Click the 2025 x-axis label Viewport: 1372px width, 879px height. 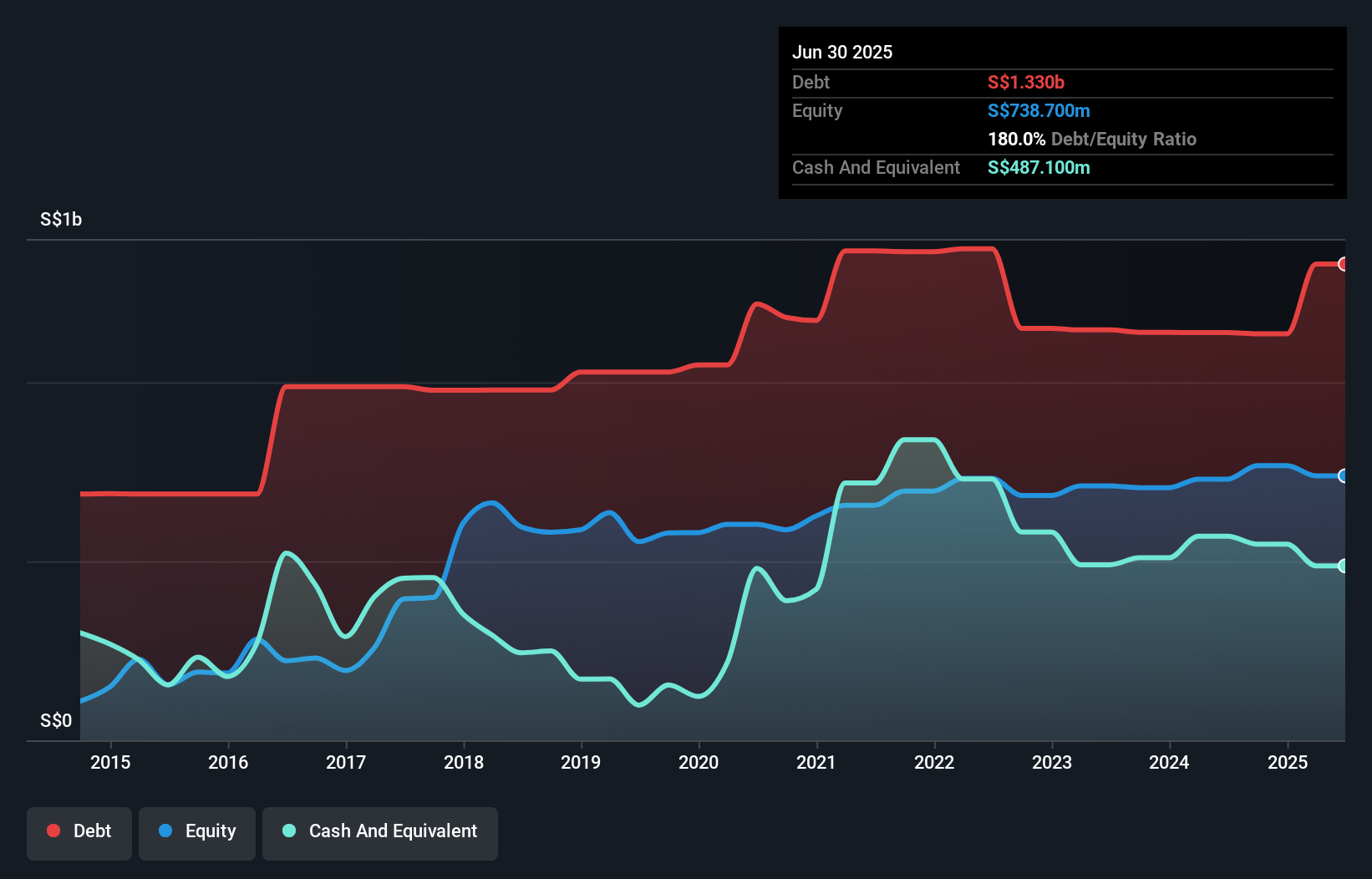[x=1288, y=762]
